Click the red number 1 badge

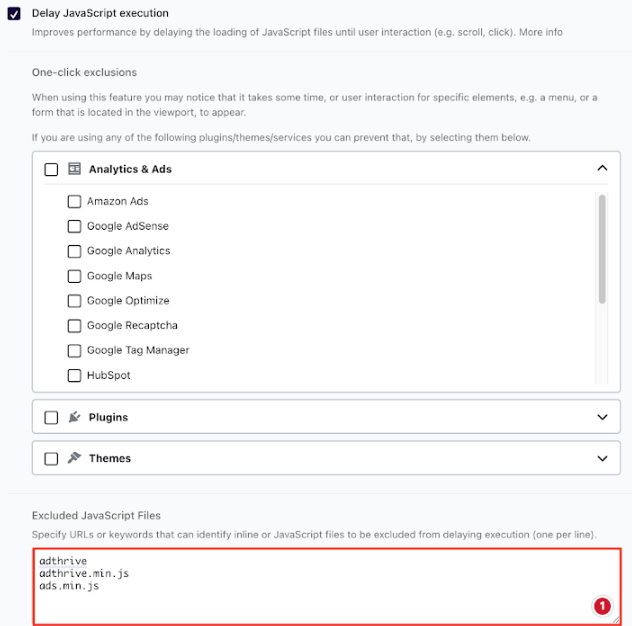click(602, 606)
